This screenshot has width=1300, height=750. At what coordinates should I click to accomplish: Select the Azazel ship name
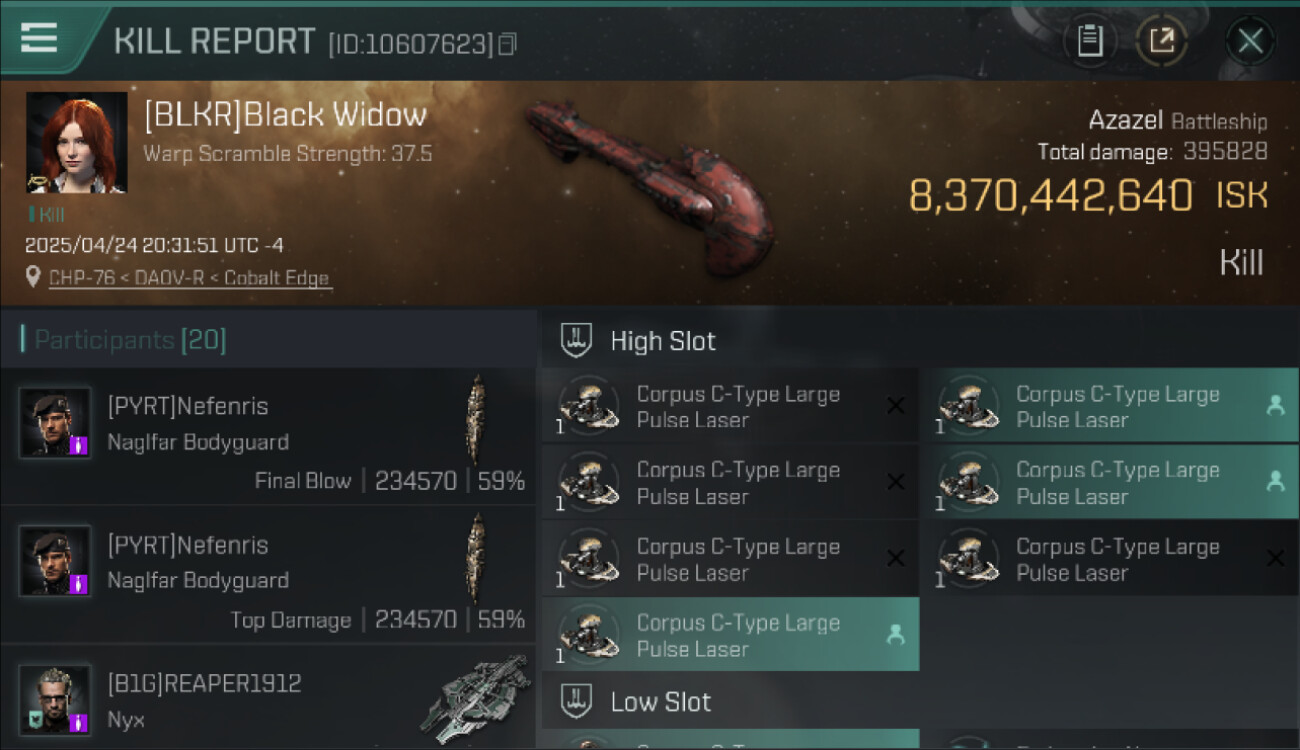point(1125,121)
